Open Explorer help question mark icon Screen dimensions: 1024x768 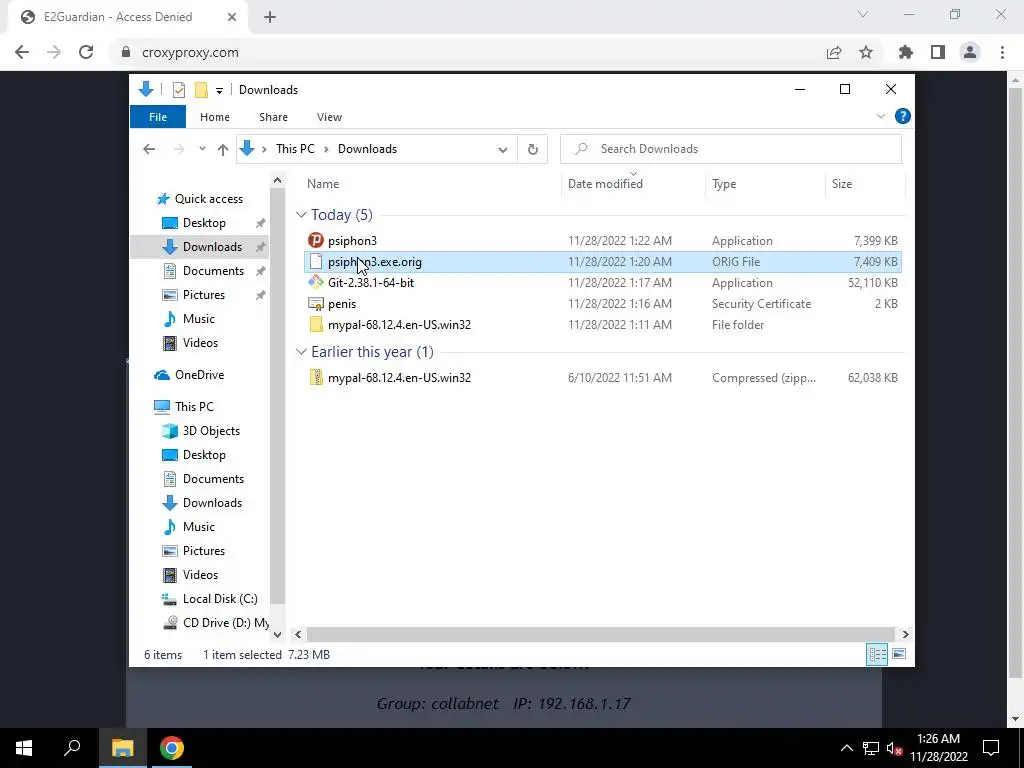tap(903, 116)
